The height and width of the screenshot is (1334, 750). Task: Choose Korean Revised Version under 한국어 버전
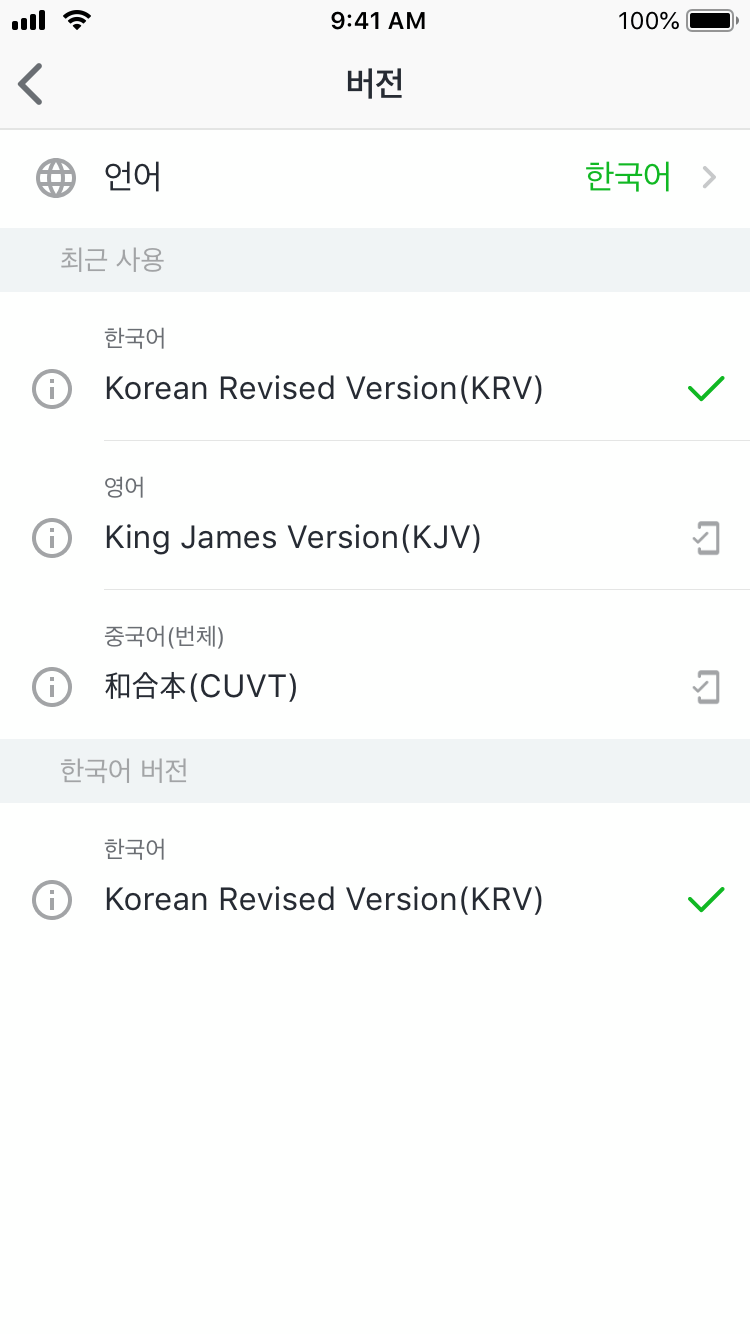[x=324, y=900]
